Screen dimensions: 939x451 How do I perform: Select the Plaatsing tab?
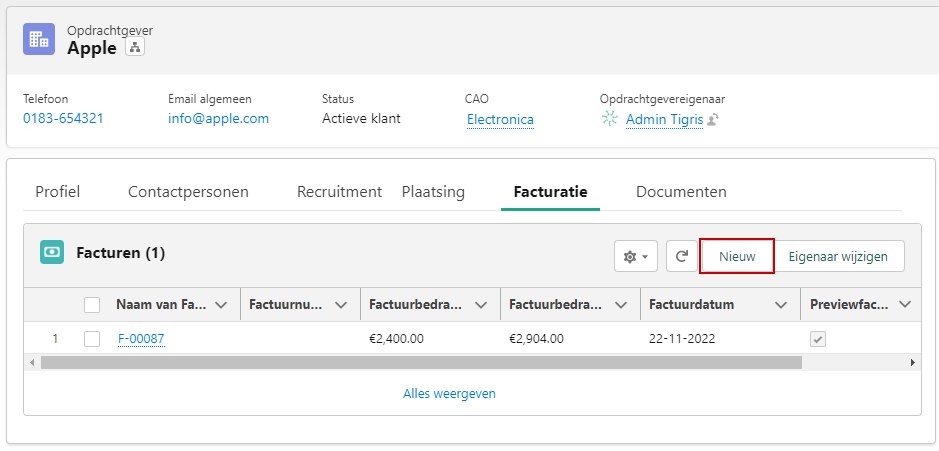433,192
